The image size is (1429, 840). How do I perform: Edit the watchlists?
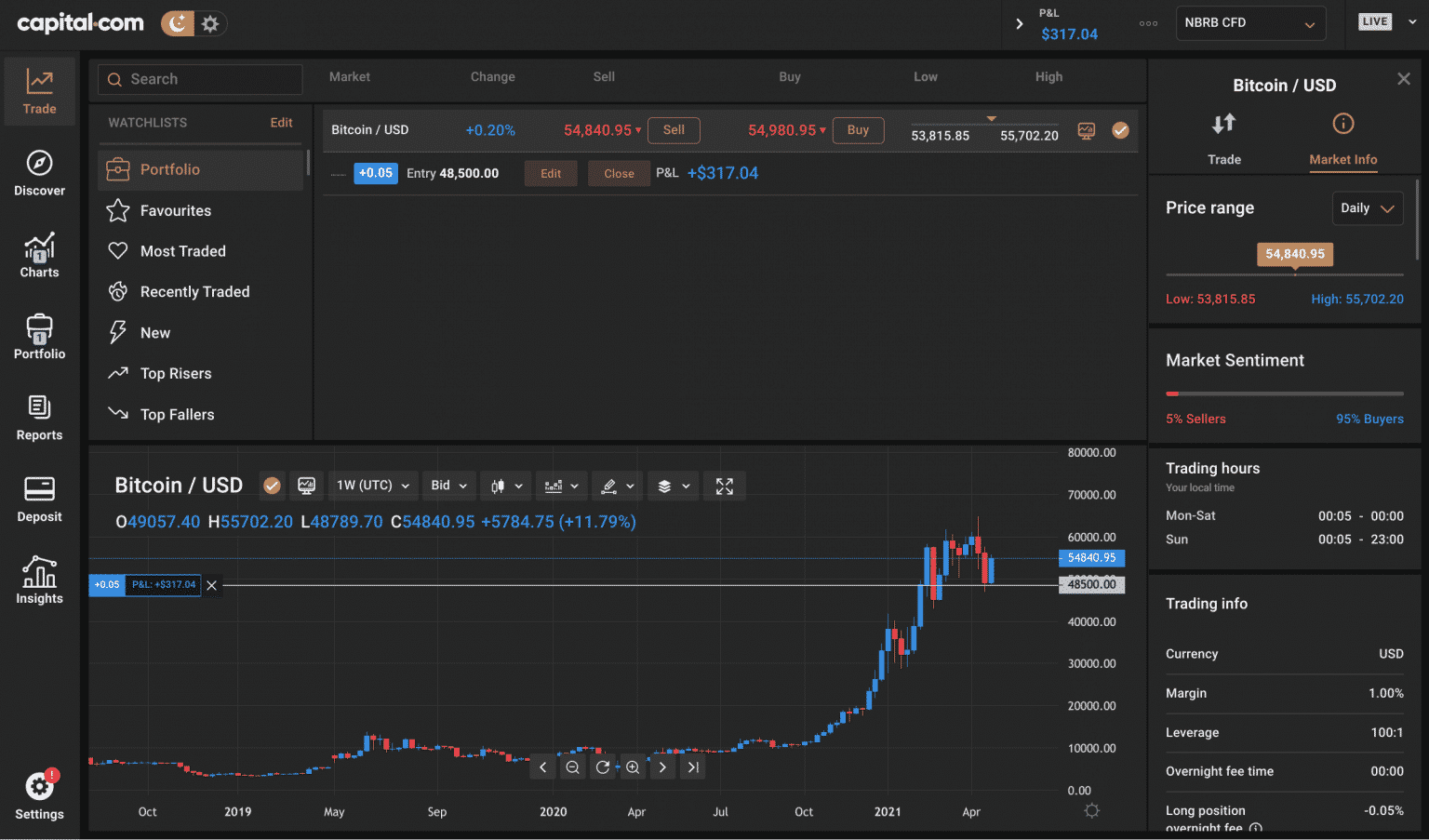pyautogui.click(x=281, y=123)
